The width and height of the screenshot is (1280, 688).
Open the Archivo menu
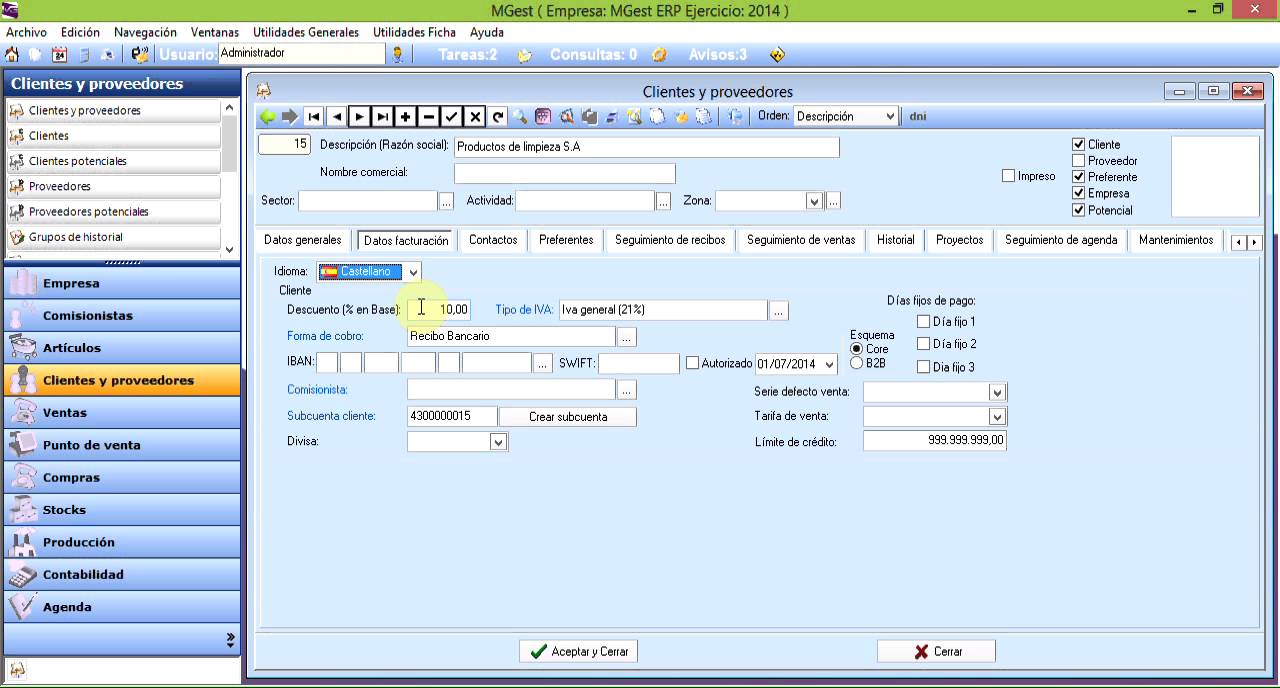[26, 32]
